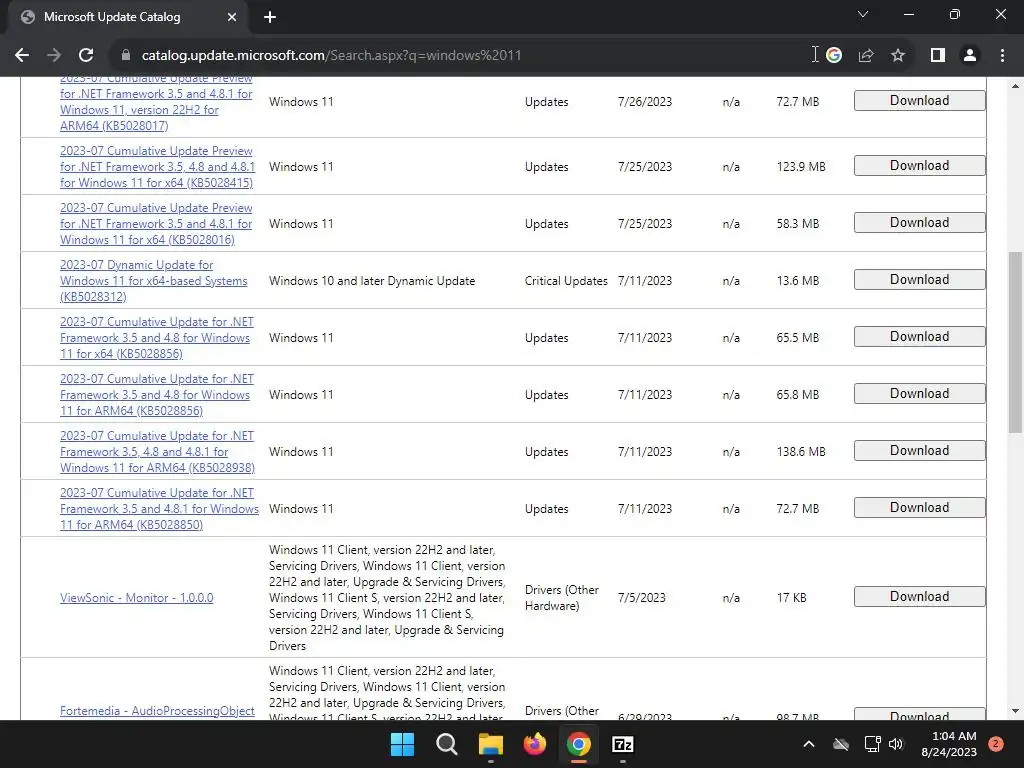Click the page vertical scrollbar thumb

tap(1015, 342)
